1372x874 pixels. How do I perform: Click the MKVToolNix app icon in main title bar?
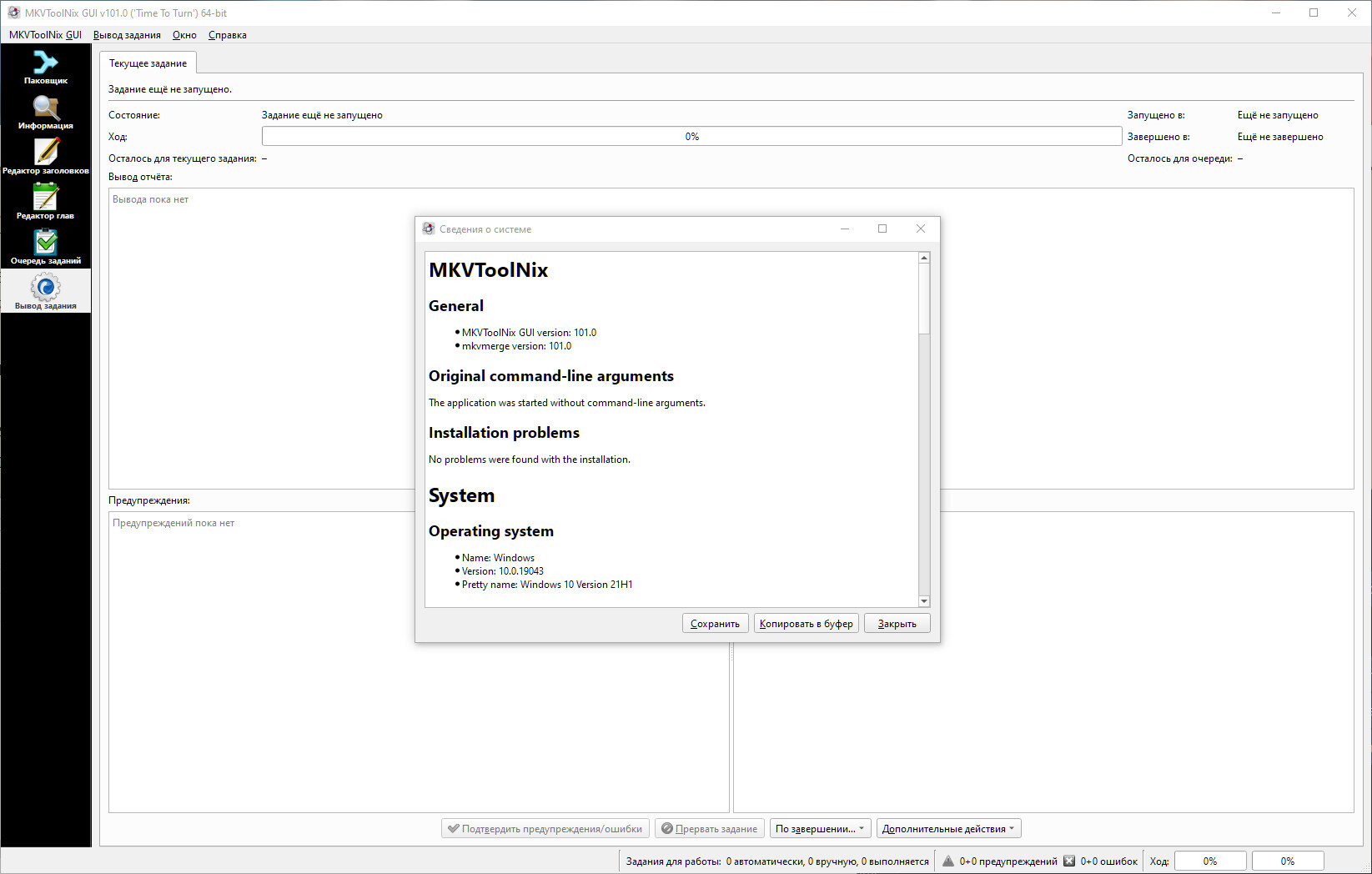click(13, 13)
